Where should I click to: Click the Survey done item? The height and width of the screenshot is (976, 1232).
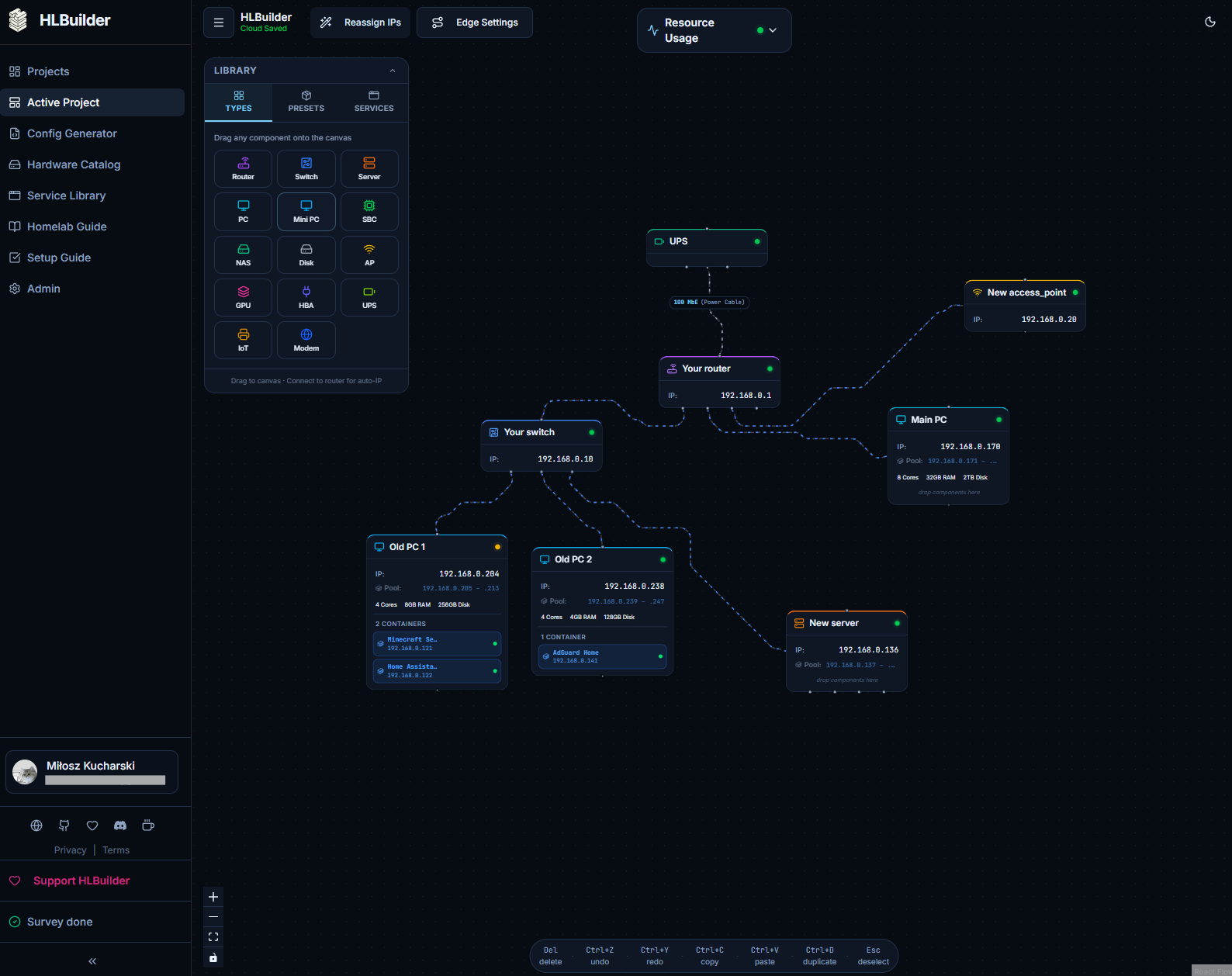coord(60,922)
